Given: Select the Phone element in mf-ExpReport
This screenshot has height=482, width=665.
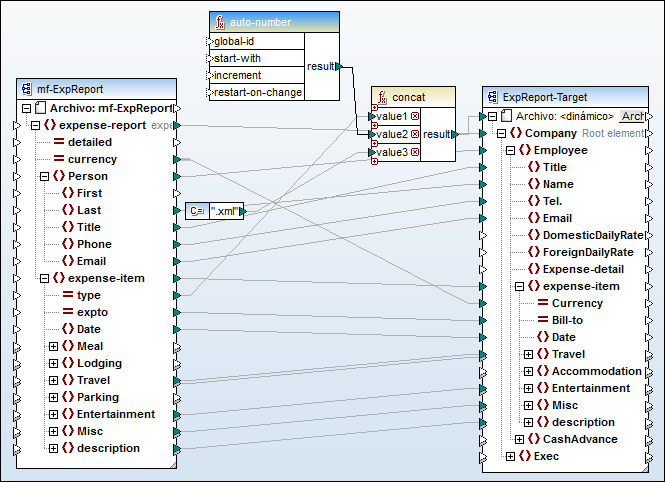Looking at the screenshot, I should click(x=94, y=244).
